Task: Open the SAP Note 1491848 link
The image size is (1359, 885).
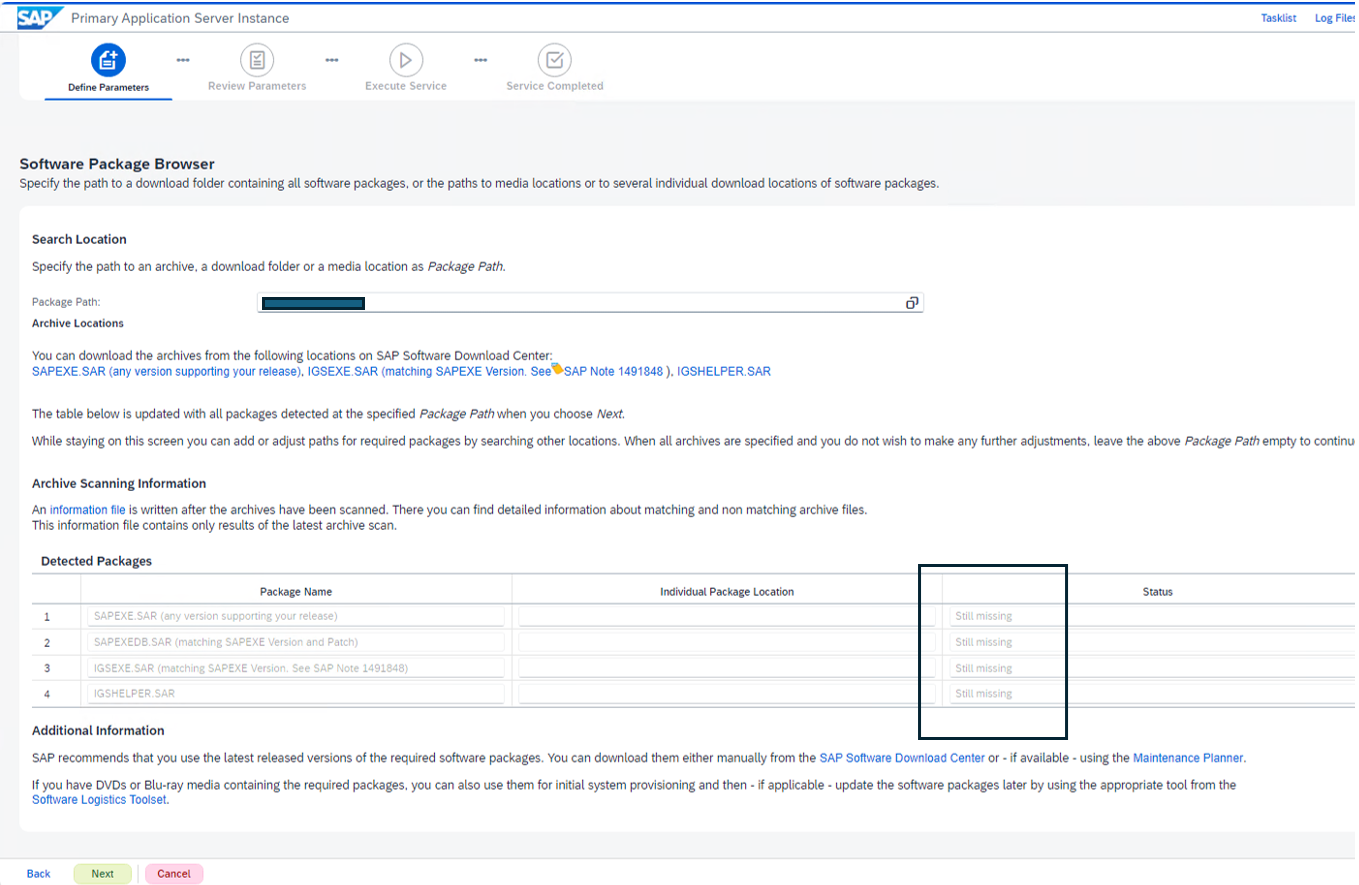Action: tap(613, 371)
